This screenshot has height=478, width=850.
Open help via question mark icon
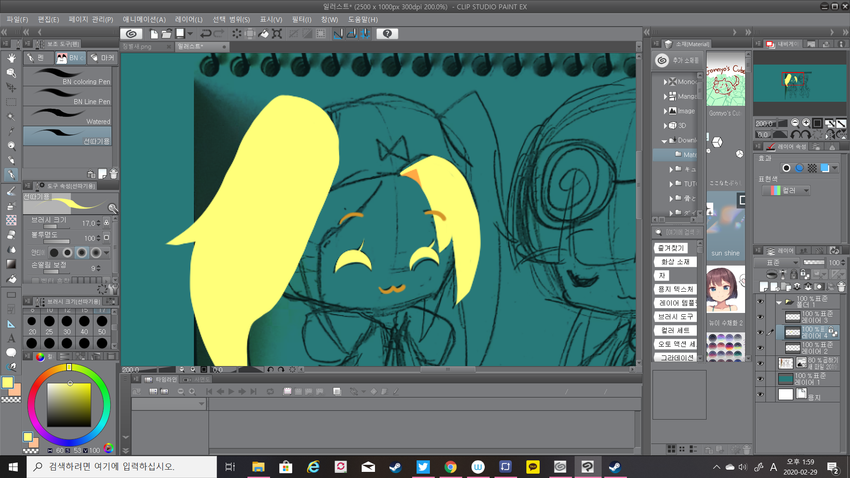tap(387, 34)
